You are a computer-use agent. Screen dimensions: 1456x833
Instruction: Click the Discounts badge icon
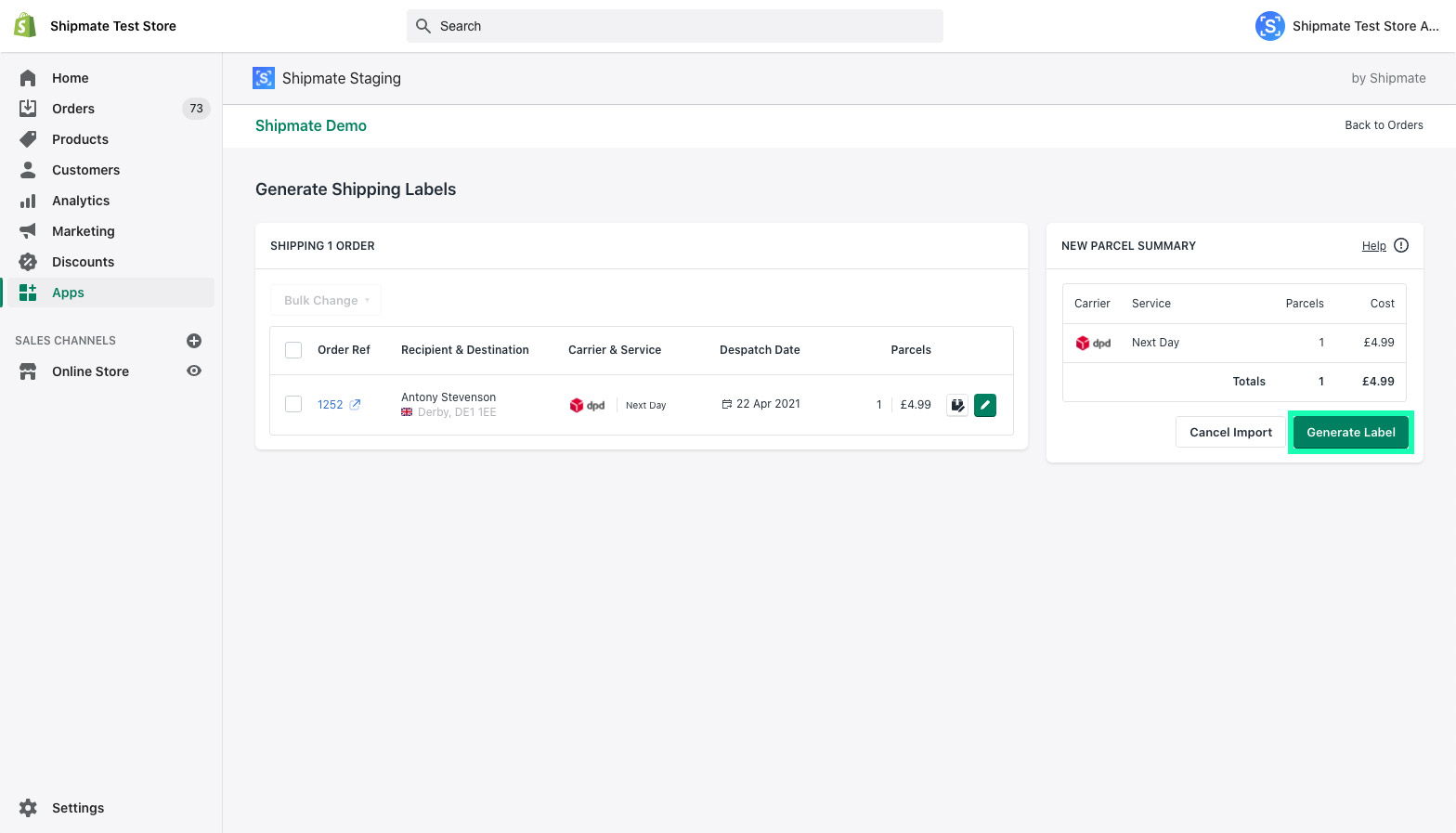click(28, 262)
